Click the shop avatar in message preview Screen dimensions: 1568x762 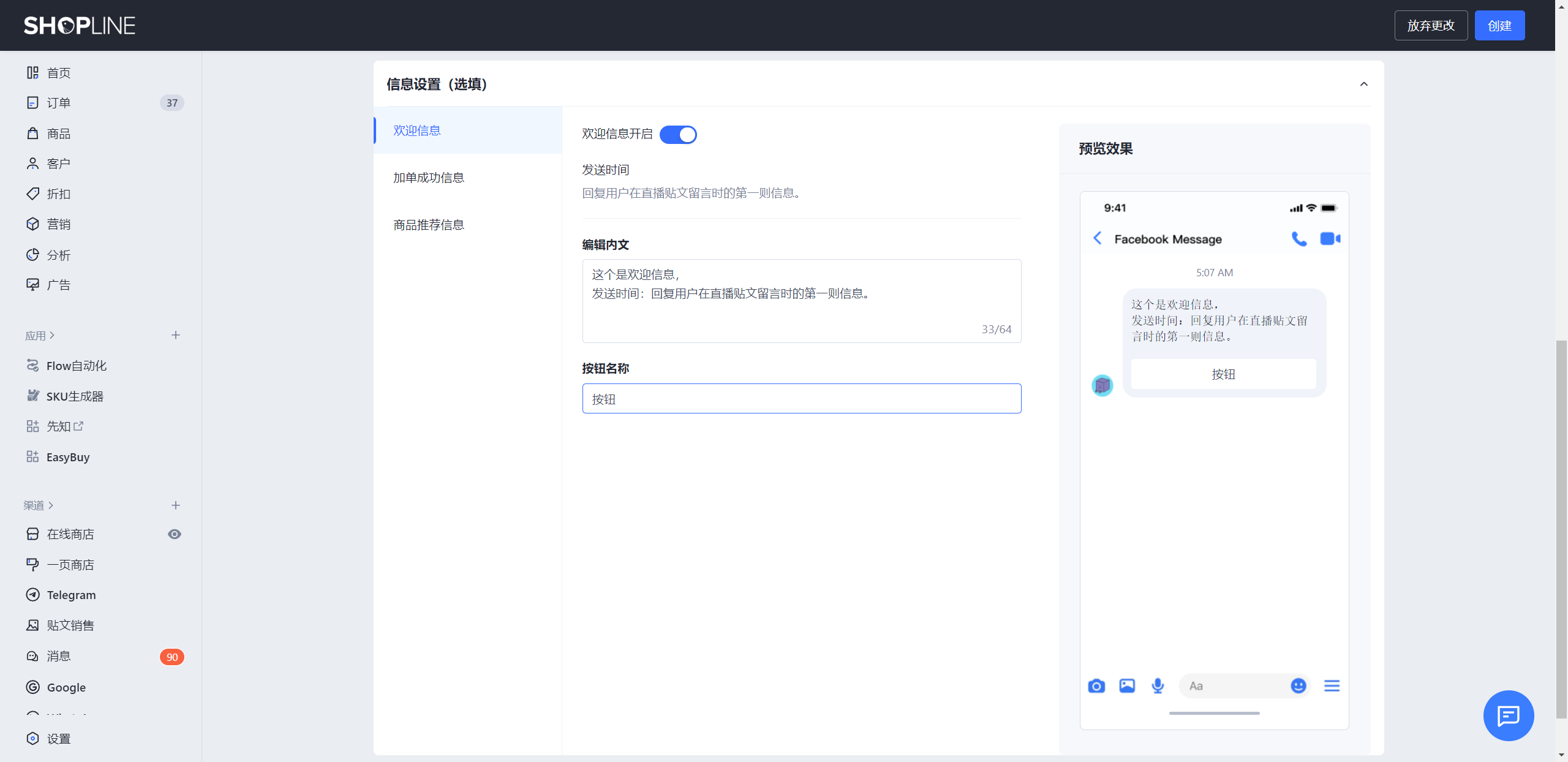tap(1102, 385)
